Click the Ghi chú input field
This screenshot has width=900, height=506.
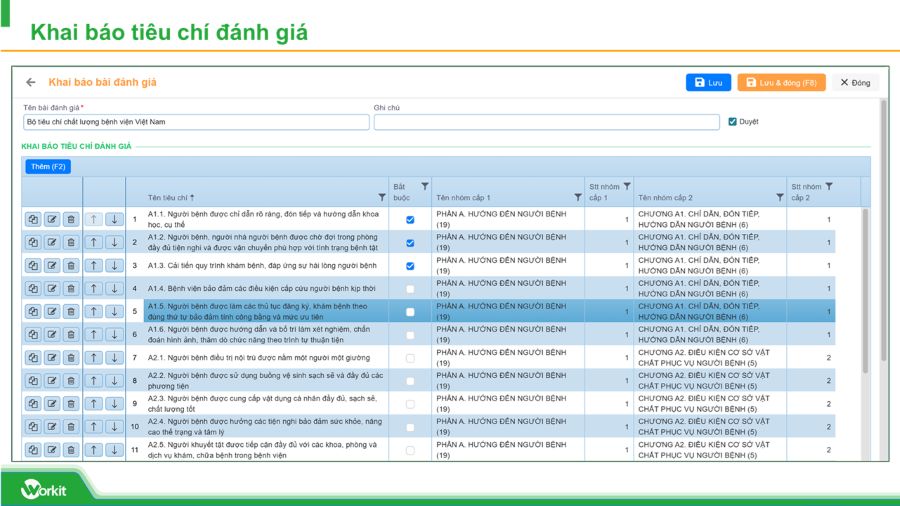click(546, 122)
